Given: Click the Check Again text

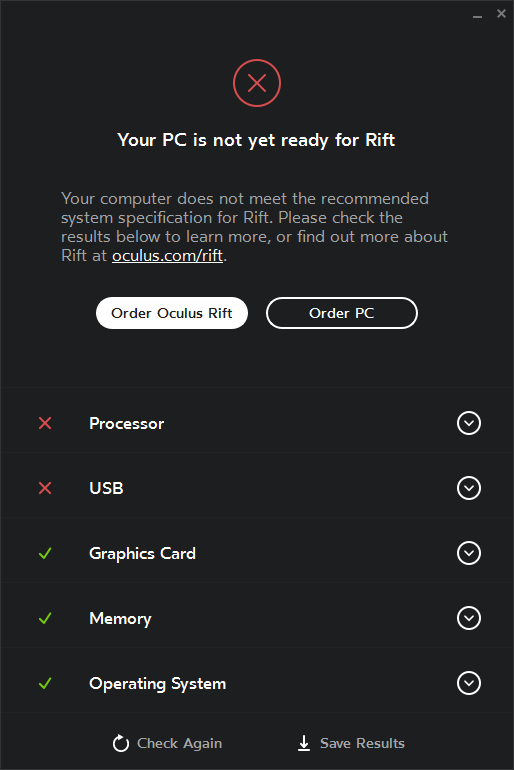Looking at the screenshot, I should [x=179, y=743].
